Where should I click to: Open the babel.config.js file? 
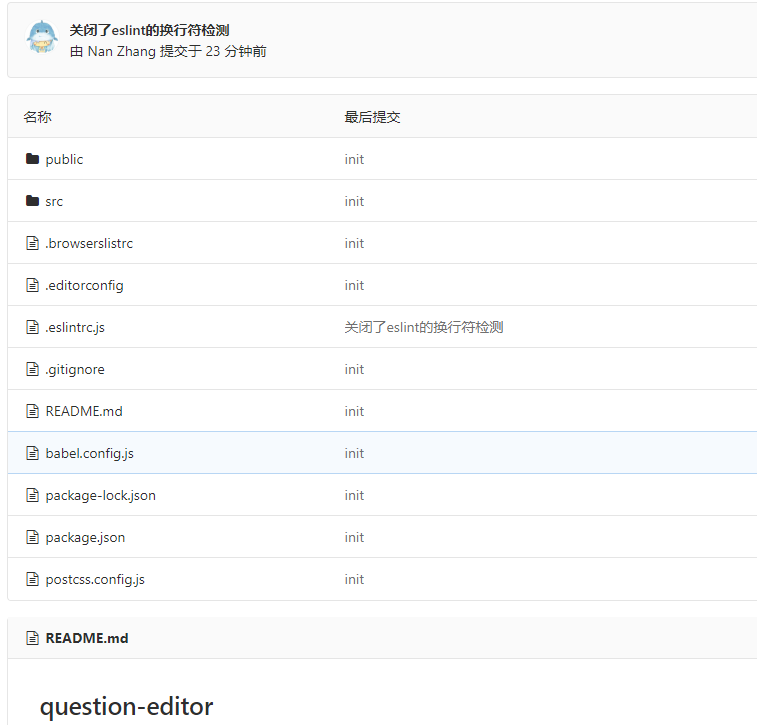click(89, 453)
